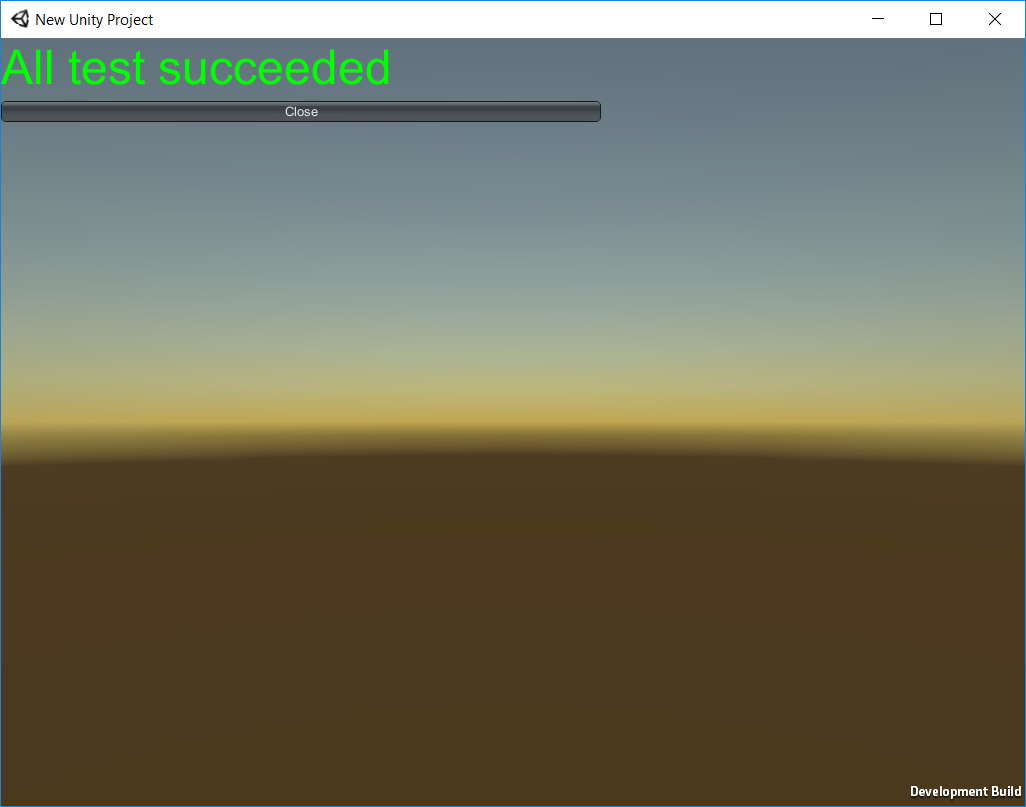Maximize the New Unity Project window

click(936, 19)
